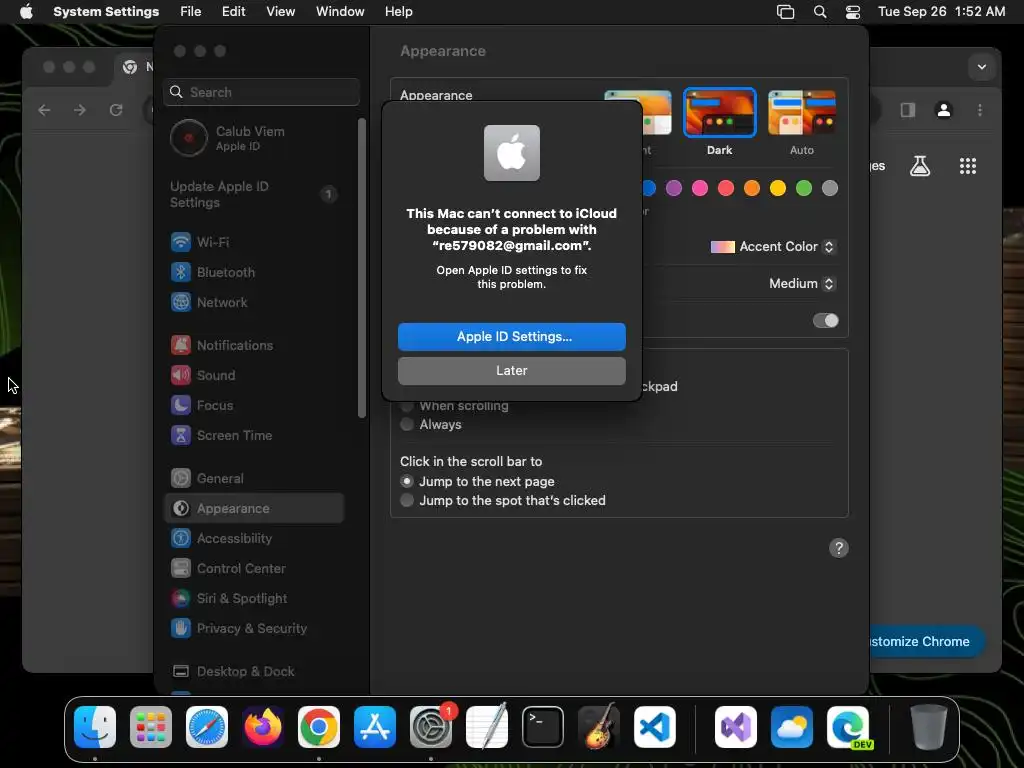
Task: Open App Store from the Dock
Action: [x=375, y=727]
